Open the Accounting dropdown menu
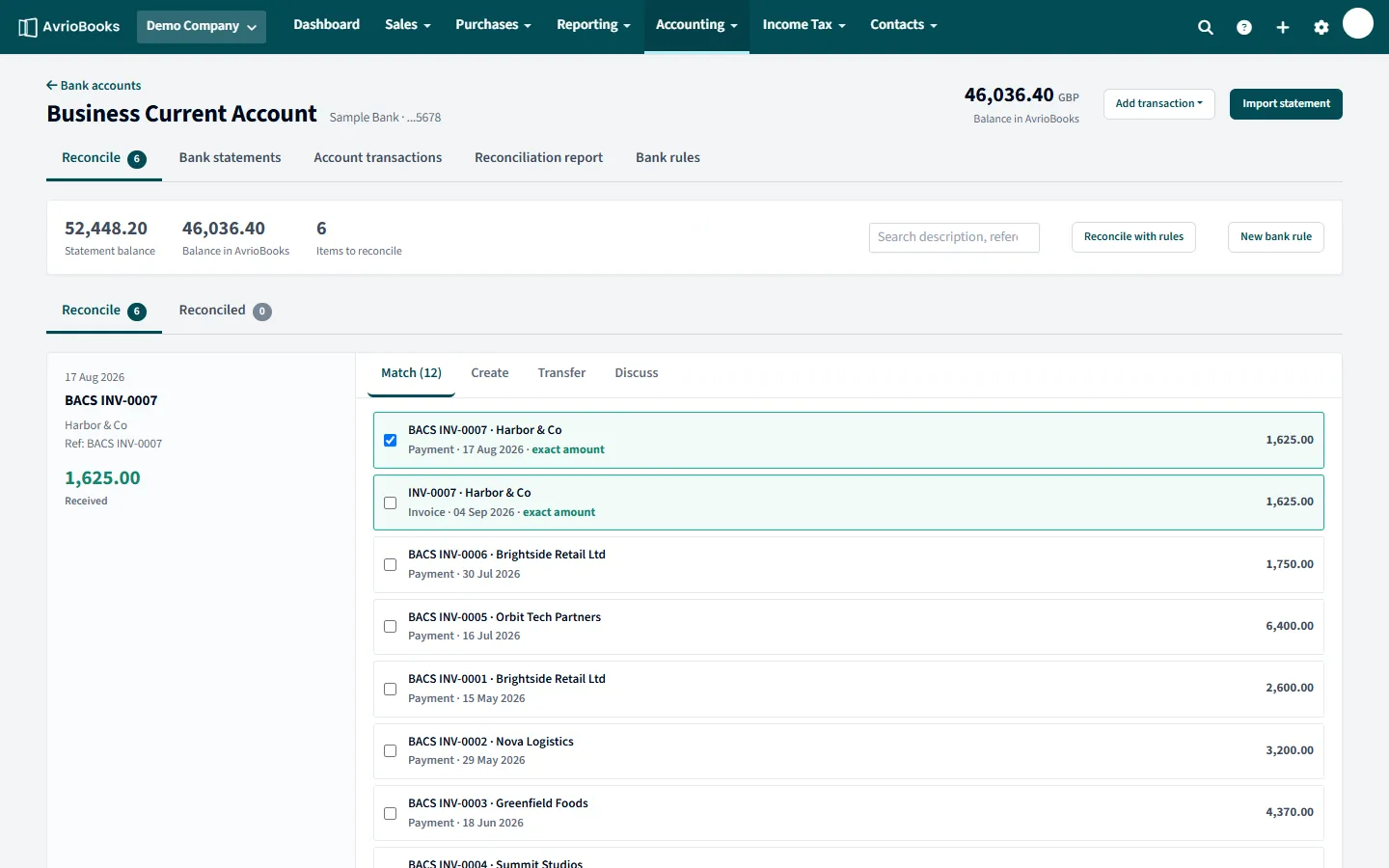1389x868 pixels. 696,25
